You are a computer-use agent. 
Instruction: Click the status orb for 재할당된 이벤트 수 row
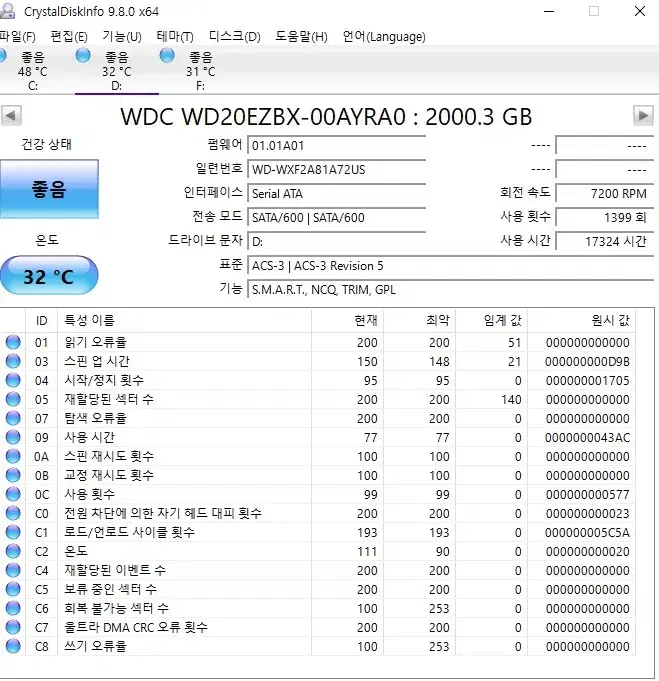13,570
